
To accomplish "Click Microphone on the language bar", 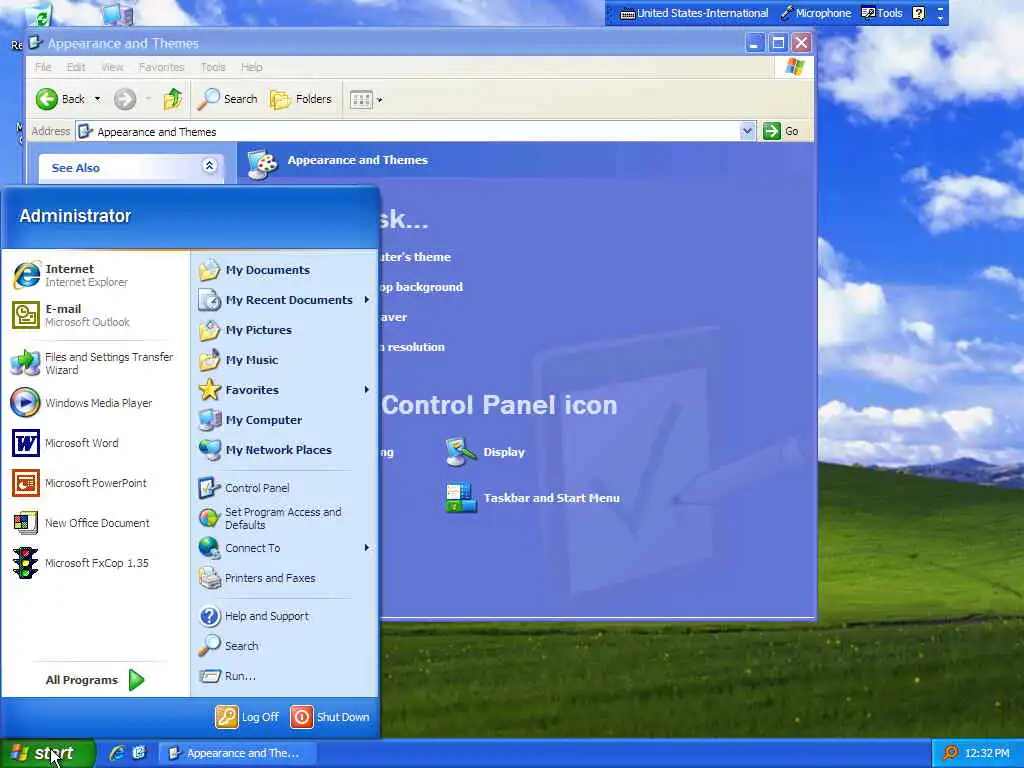I will pos(816,13).
